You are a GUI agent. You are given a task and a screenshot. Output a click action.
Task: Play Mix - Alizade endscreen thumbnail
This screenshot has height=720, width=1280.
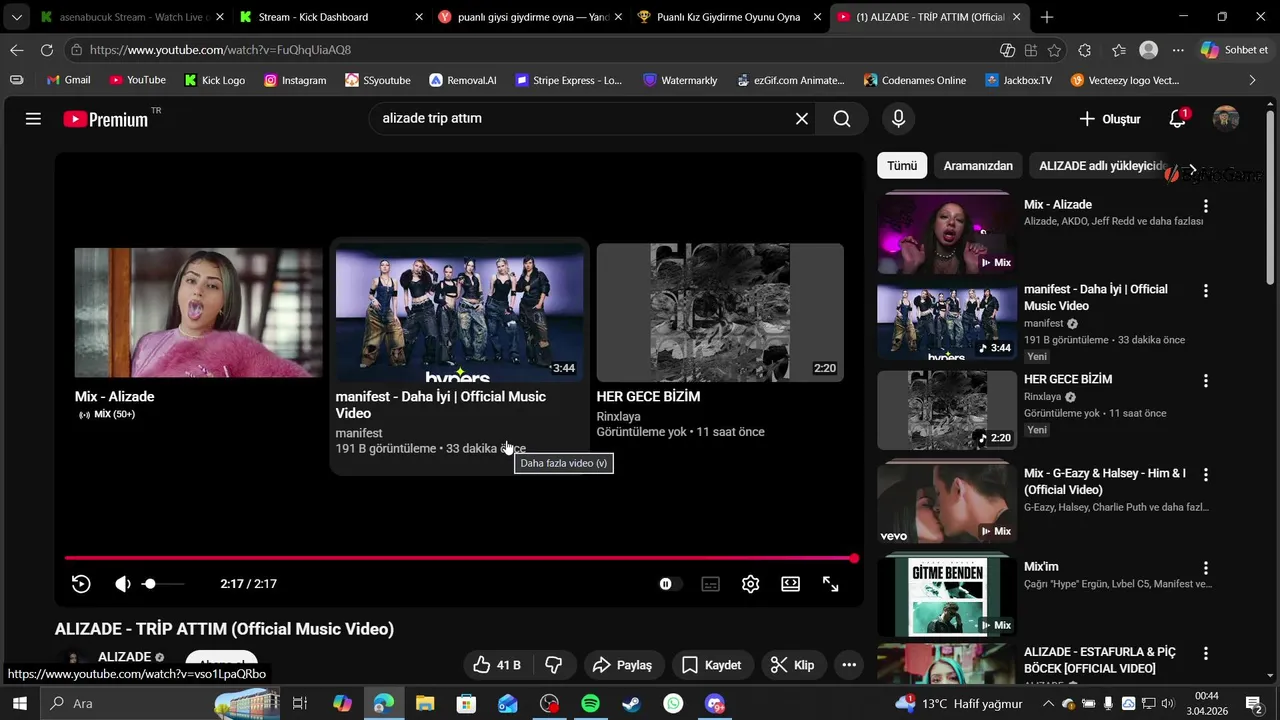tap(198, 313)
